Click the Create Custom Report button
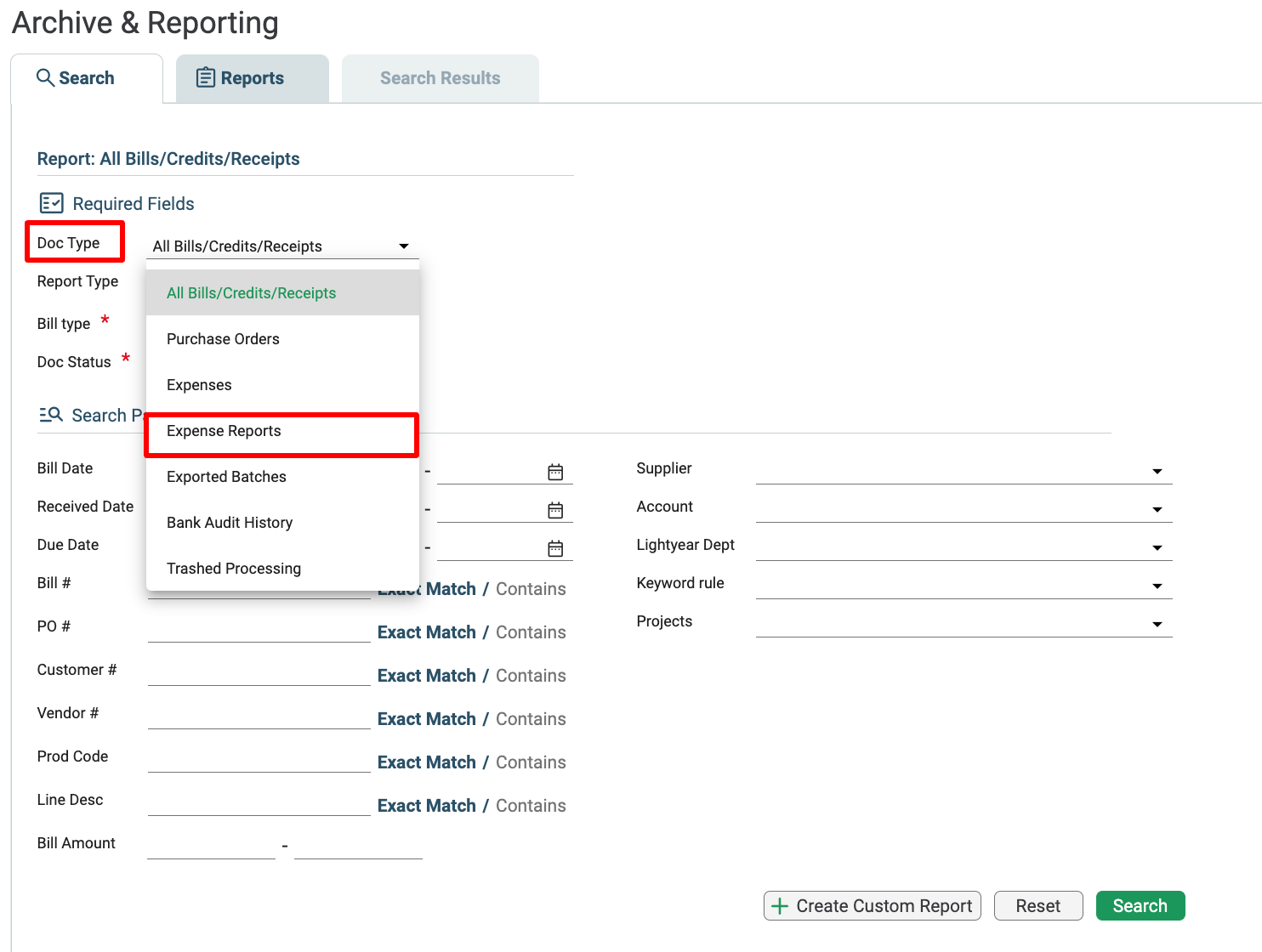 pyautogui.click(x=873, y=906)
